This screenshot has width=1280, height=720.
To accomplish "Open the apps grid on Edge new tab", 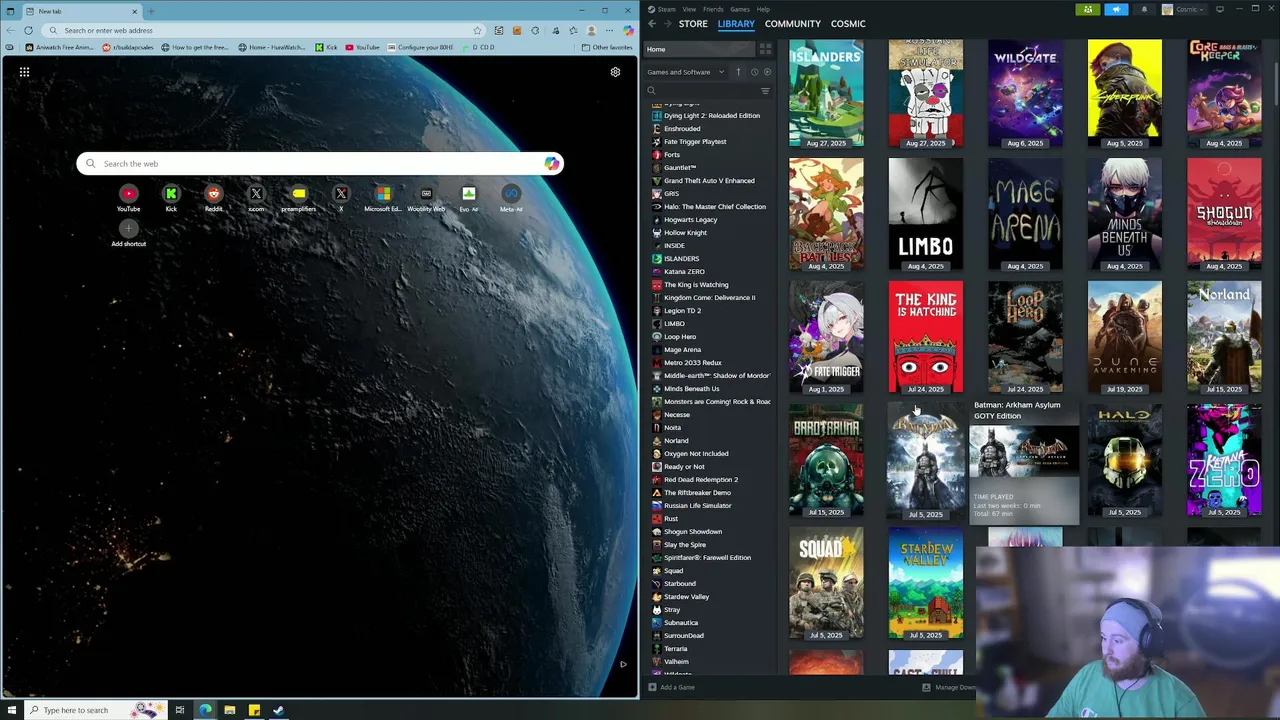I will coord(24,72).
